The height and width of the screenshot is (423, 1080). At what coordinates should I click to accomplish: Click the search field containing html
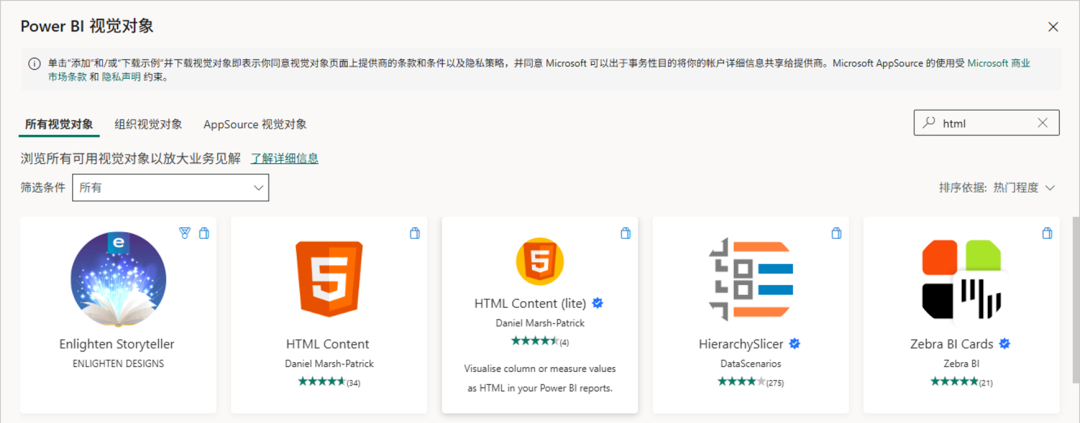pyautogui.click(x=986, y=123)
